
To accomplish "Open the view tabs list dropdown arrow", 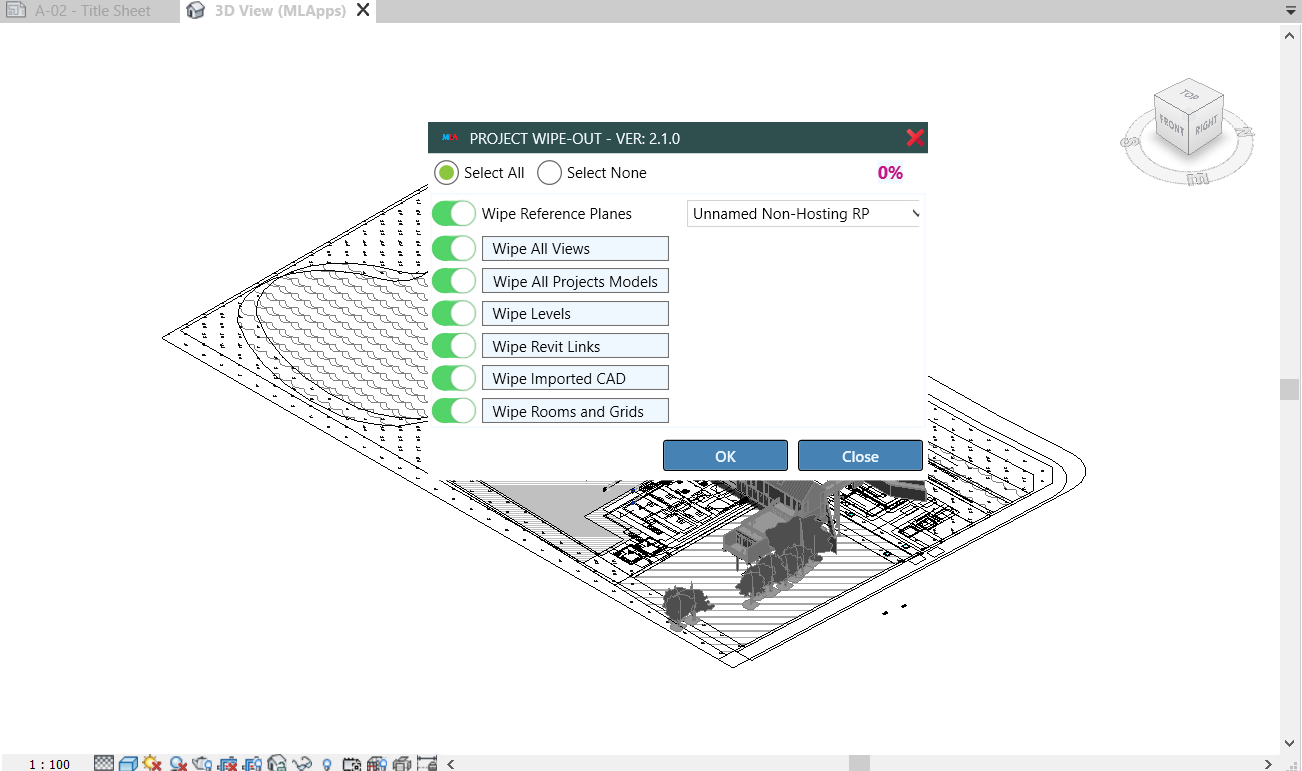I will tap(1290, 10).
